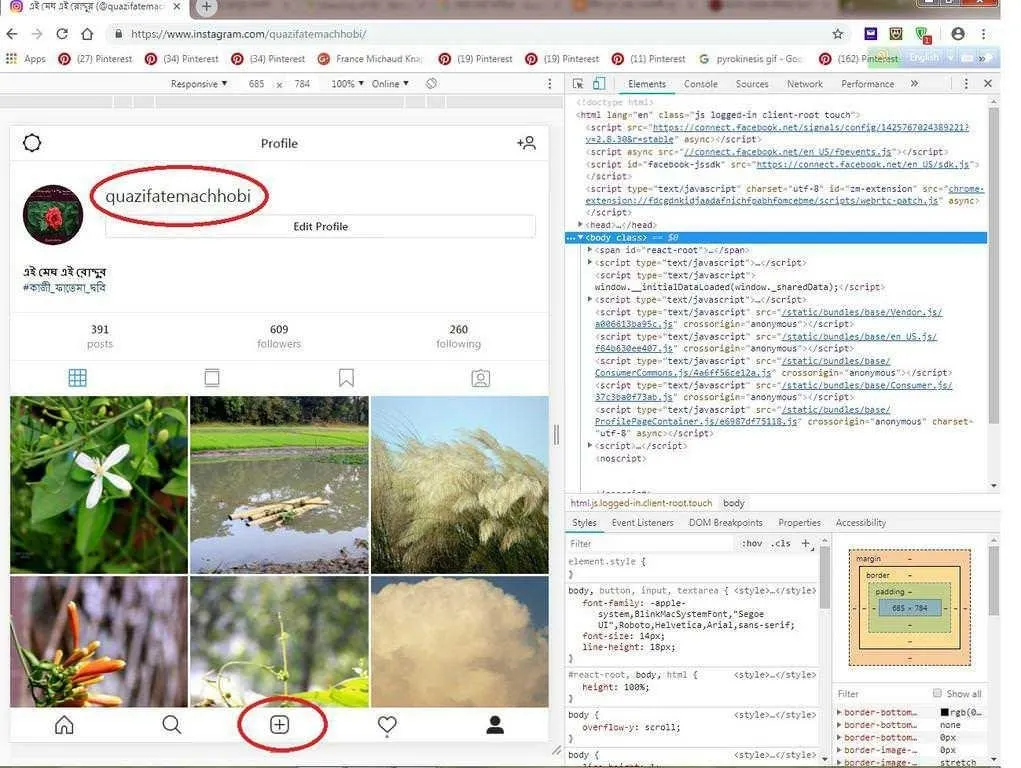
Task: Open the saved bookmark tab icon
Action: 346,378
